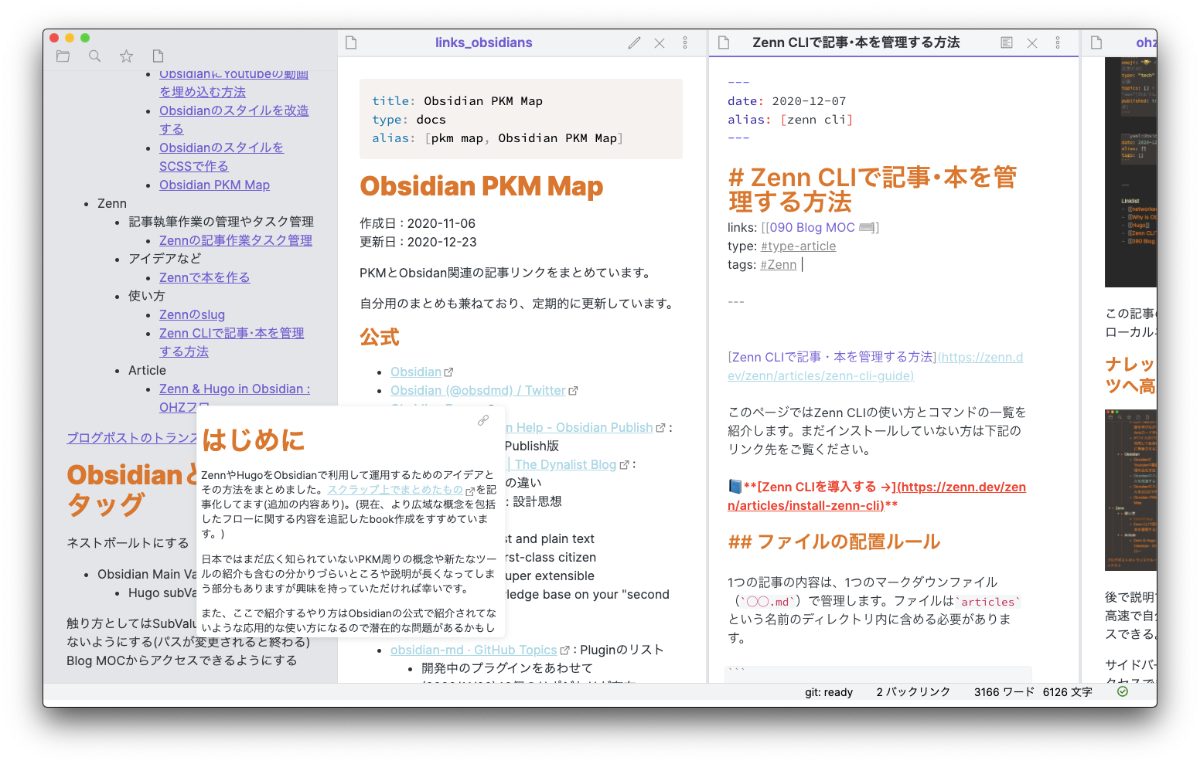Click 作成日：2020-11-06 text
Viewport: 1200px width, 764px height.
coord(418,223)
